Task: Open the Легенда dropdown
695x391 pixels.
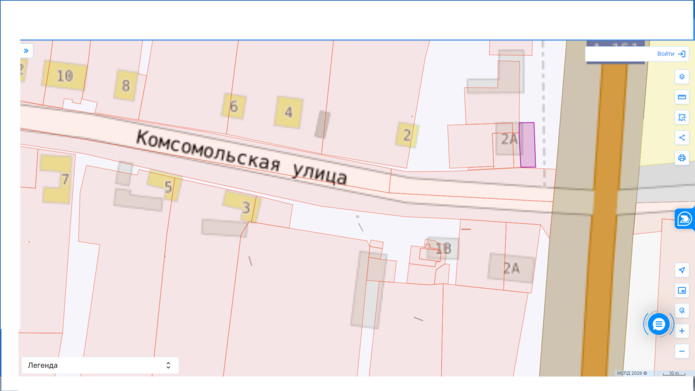Action: pos(100,365)
